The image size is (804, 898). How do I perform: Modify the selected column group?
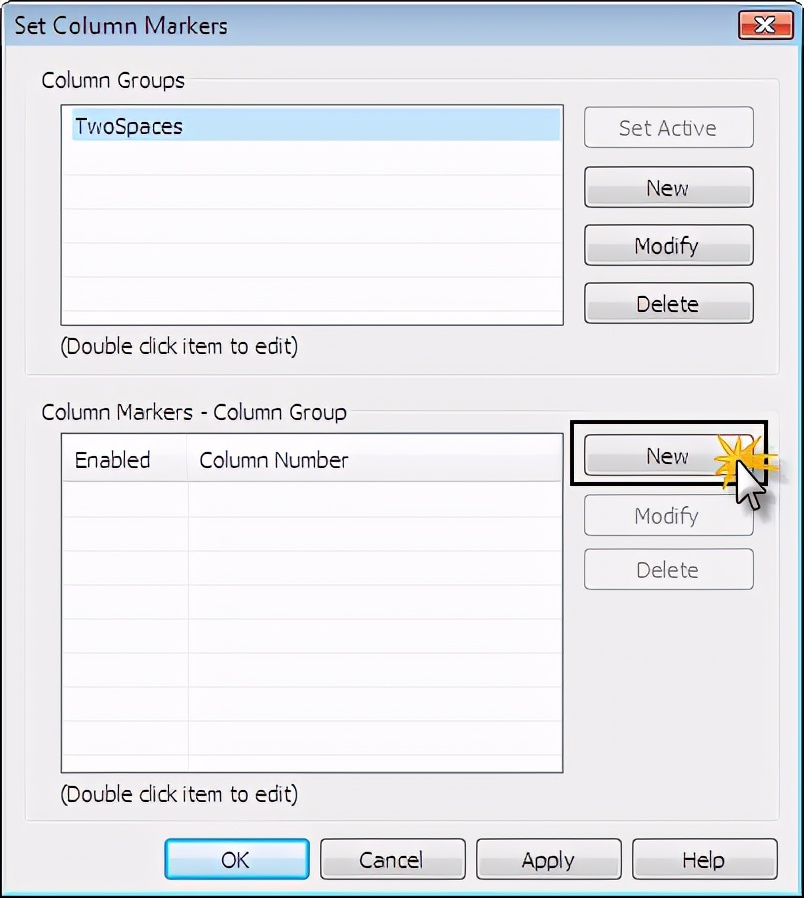(668, 246)
